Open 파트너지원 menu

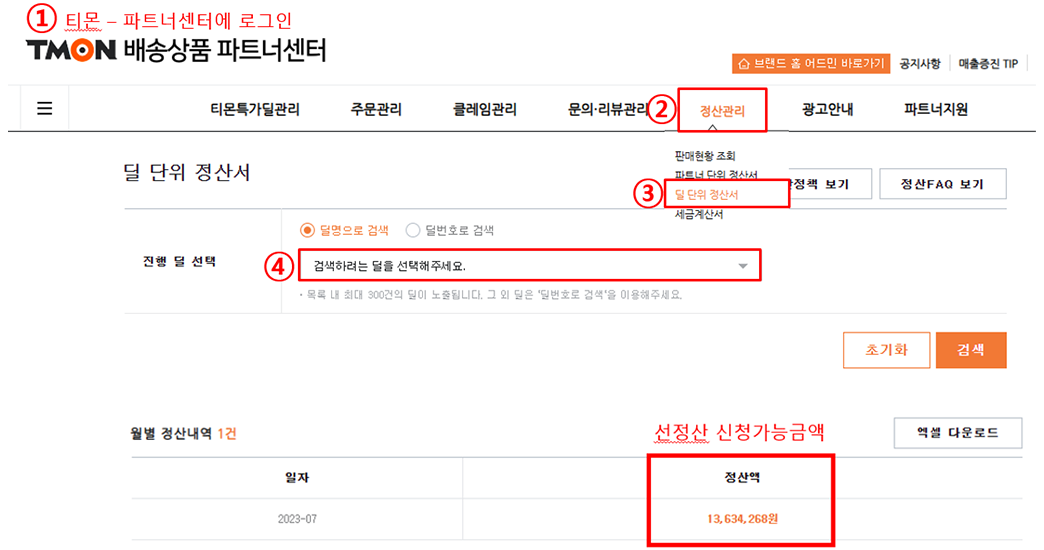pos(935,109)
